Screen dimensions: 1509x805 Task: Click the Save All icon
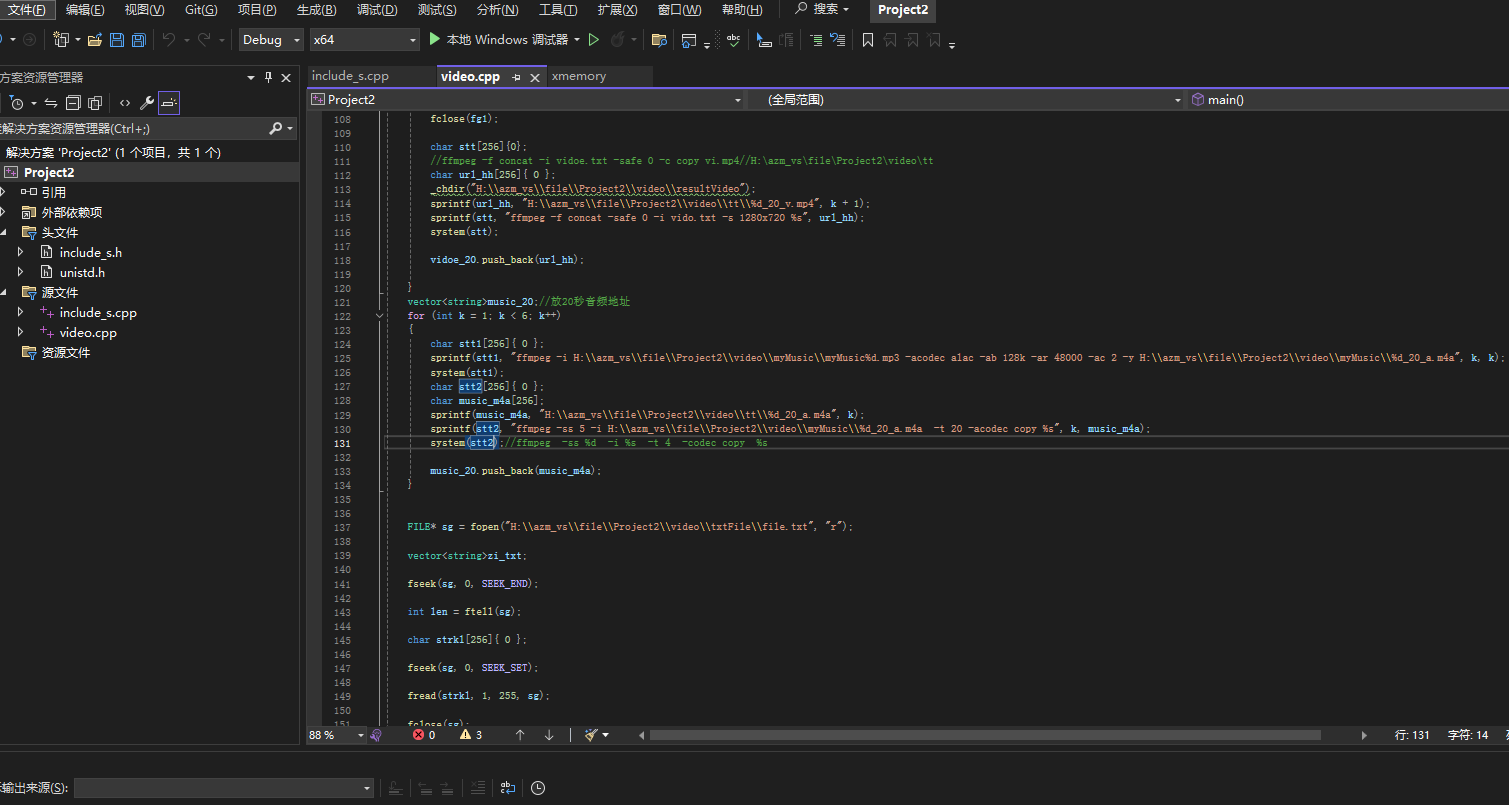click(139, 40)
